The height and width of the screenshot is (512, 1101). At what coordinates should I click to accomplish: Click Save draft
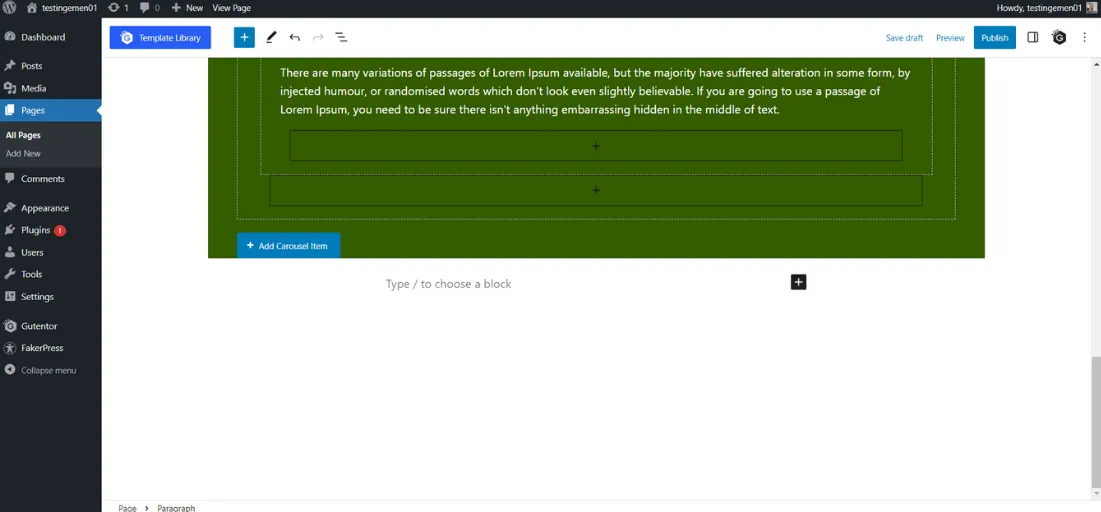click(x=904, y=38)
